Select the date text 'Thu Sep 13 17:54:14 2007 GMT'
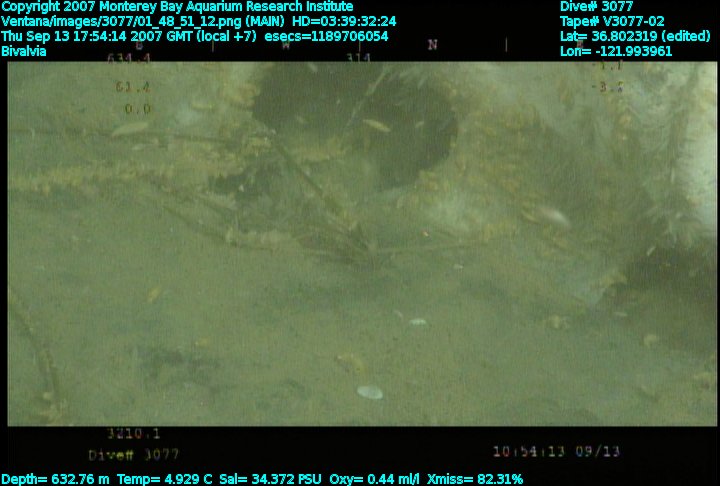The image size is (720, 486). 97,36
